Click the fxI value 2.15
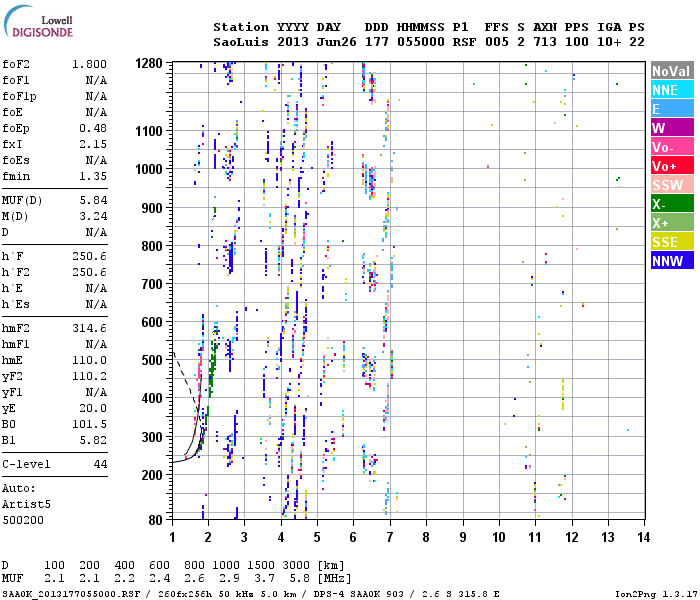This screenshot has height=600, width=700. click(x=93, y=144)
